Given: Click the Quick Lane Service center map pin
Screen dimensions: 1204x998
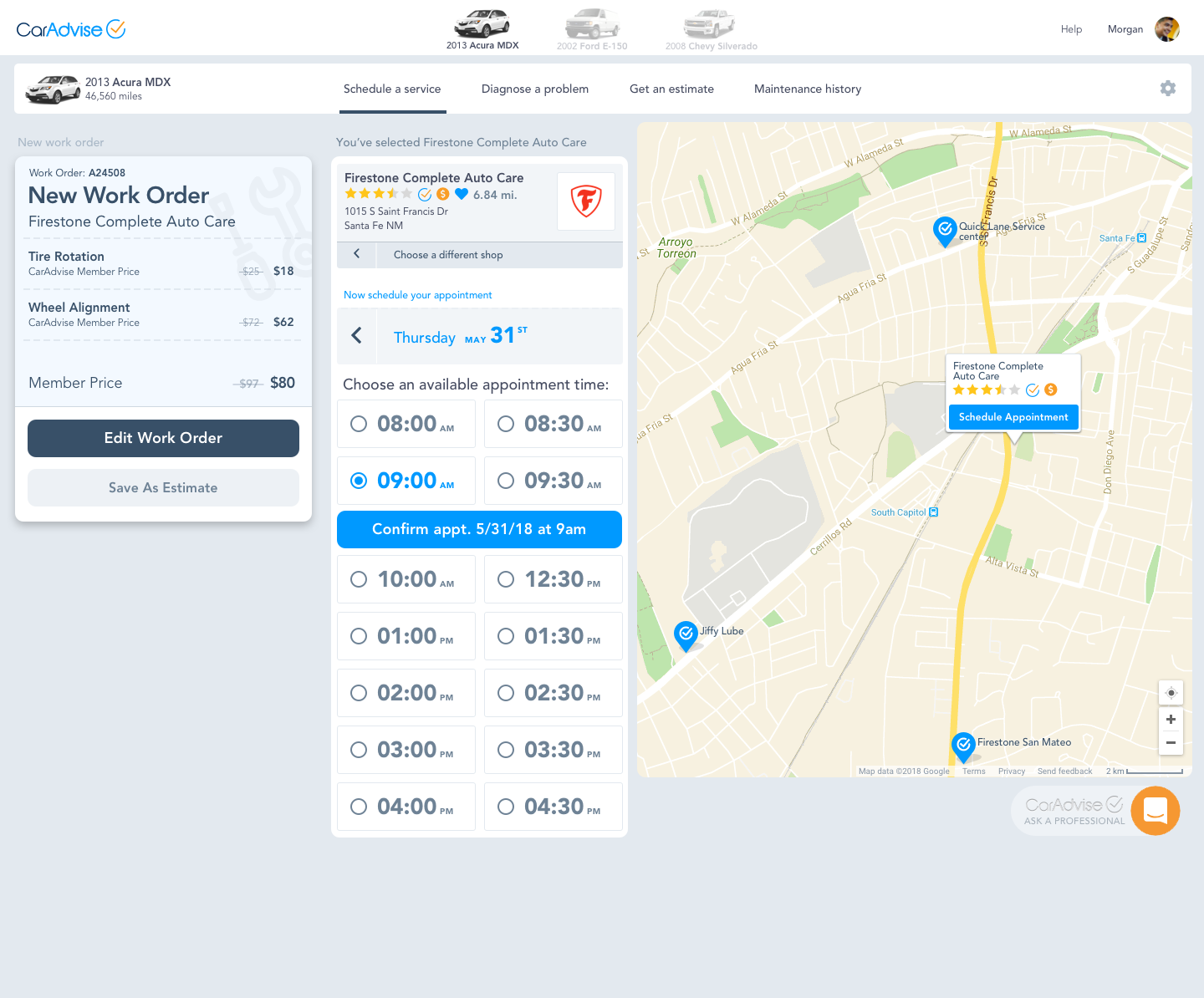Looking at the screenshot, I should tap(945, 230).
